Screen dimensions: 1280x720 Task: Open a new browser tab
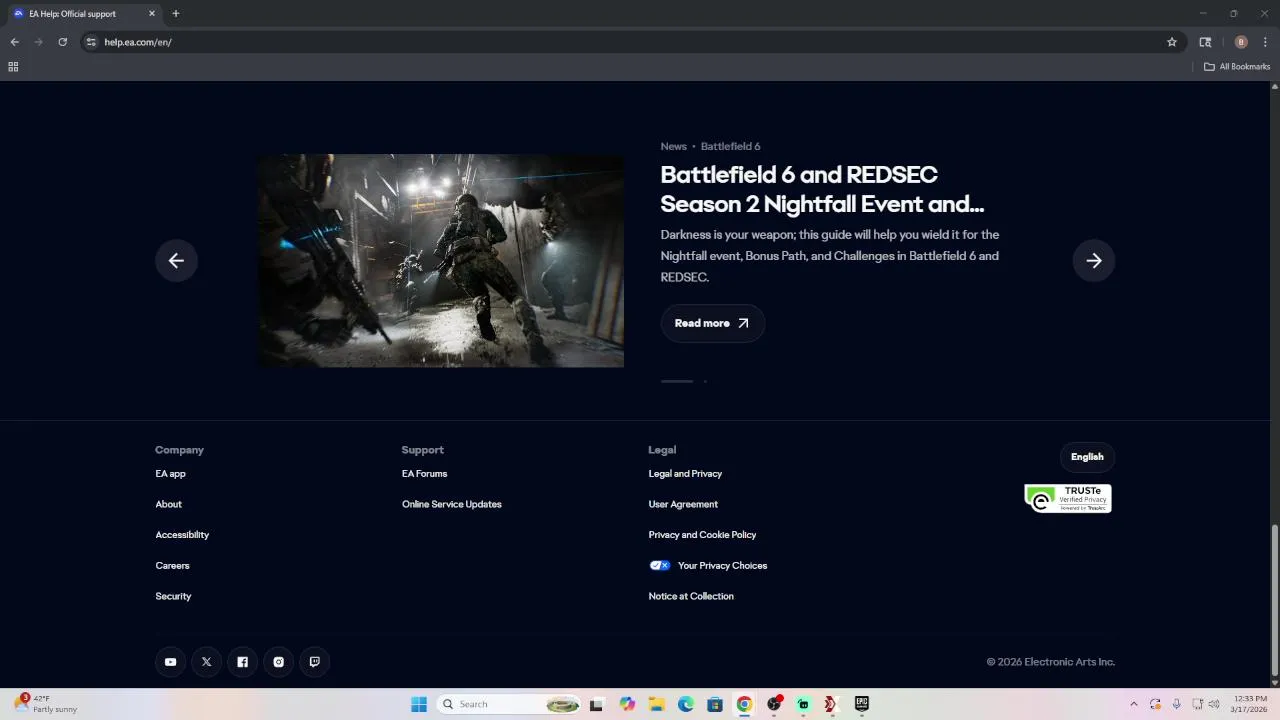tap(176, 14)
